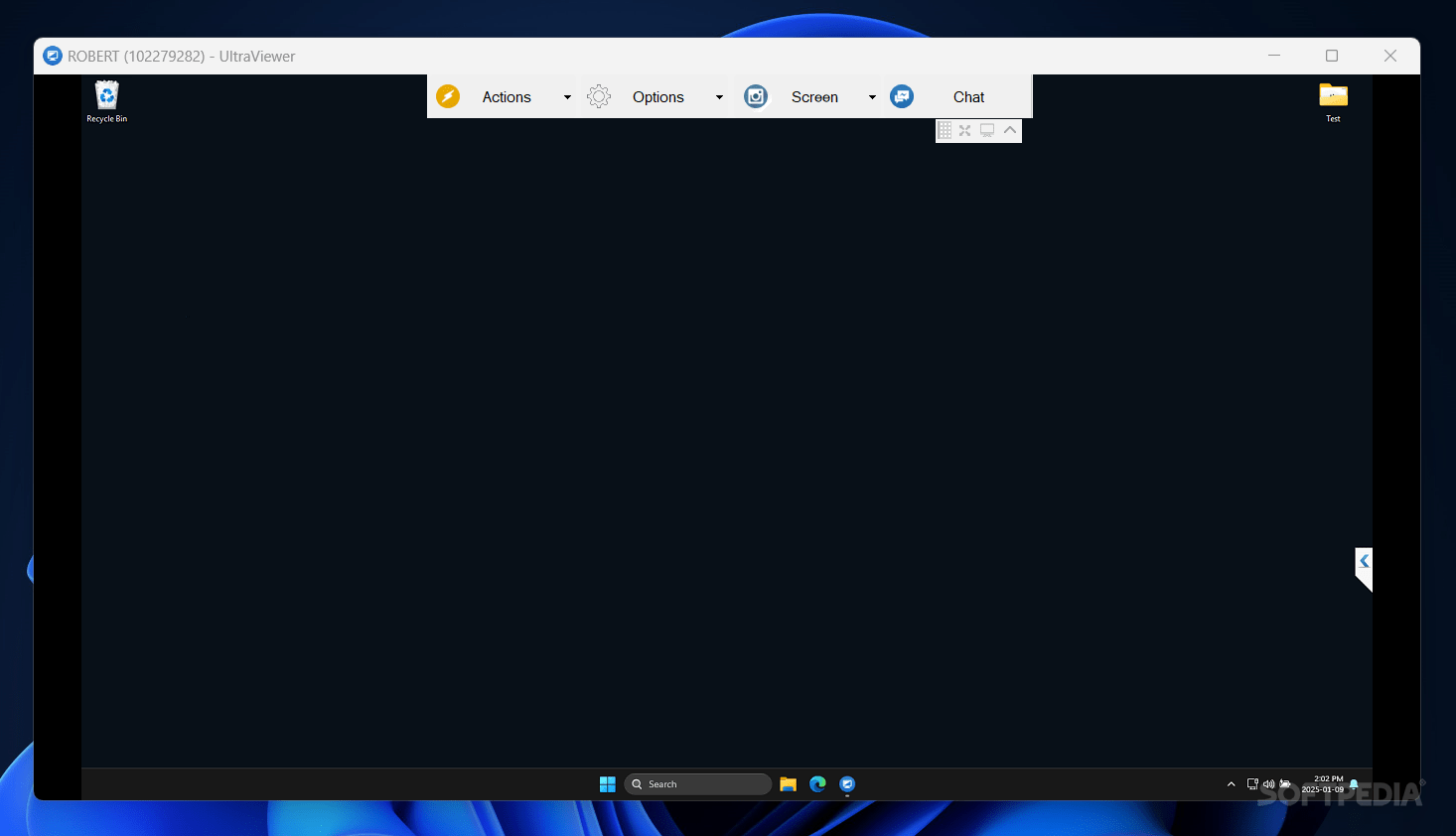The width and height of the screenshot is (1456, 836).
Task: Click the network icon in the remote tray
Action: click(x=1252, y=784)
